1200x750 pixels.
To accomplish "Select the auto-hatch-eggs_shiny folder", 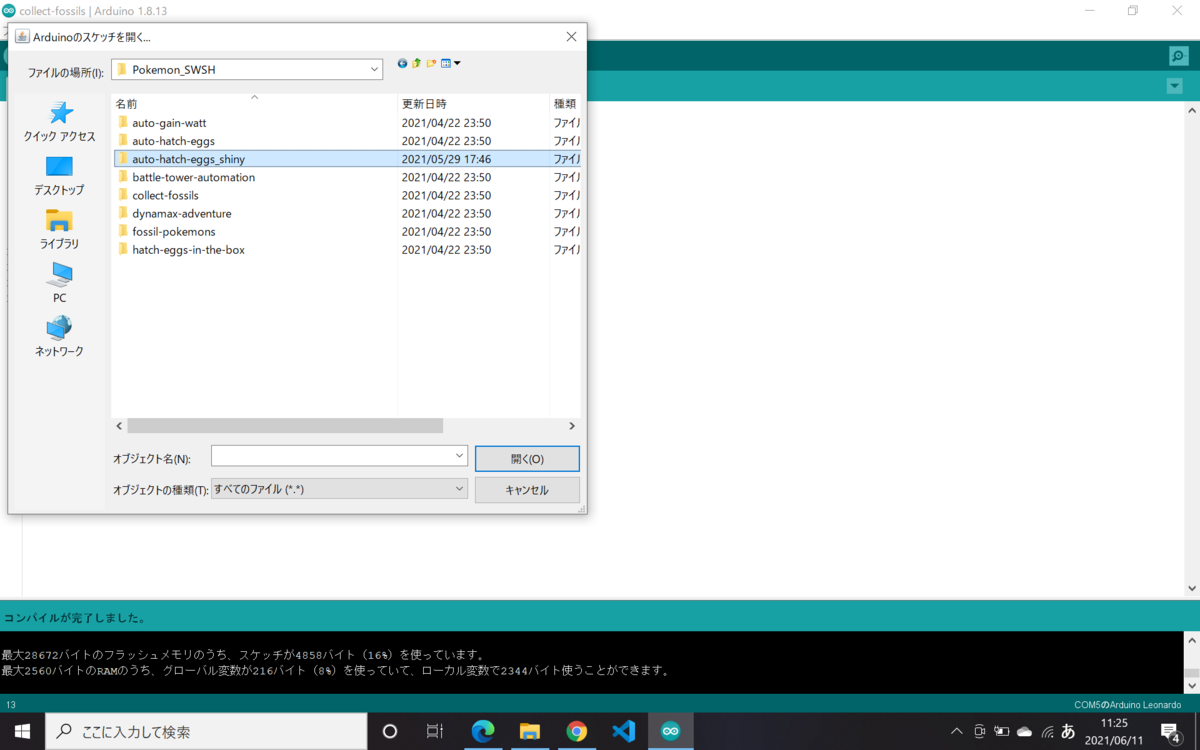I will [188, 159].
